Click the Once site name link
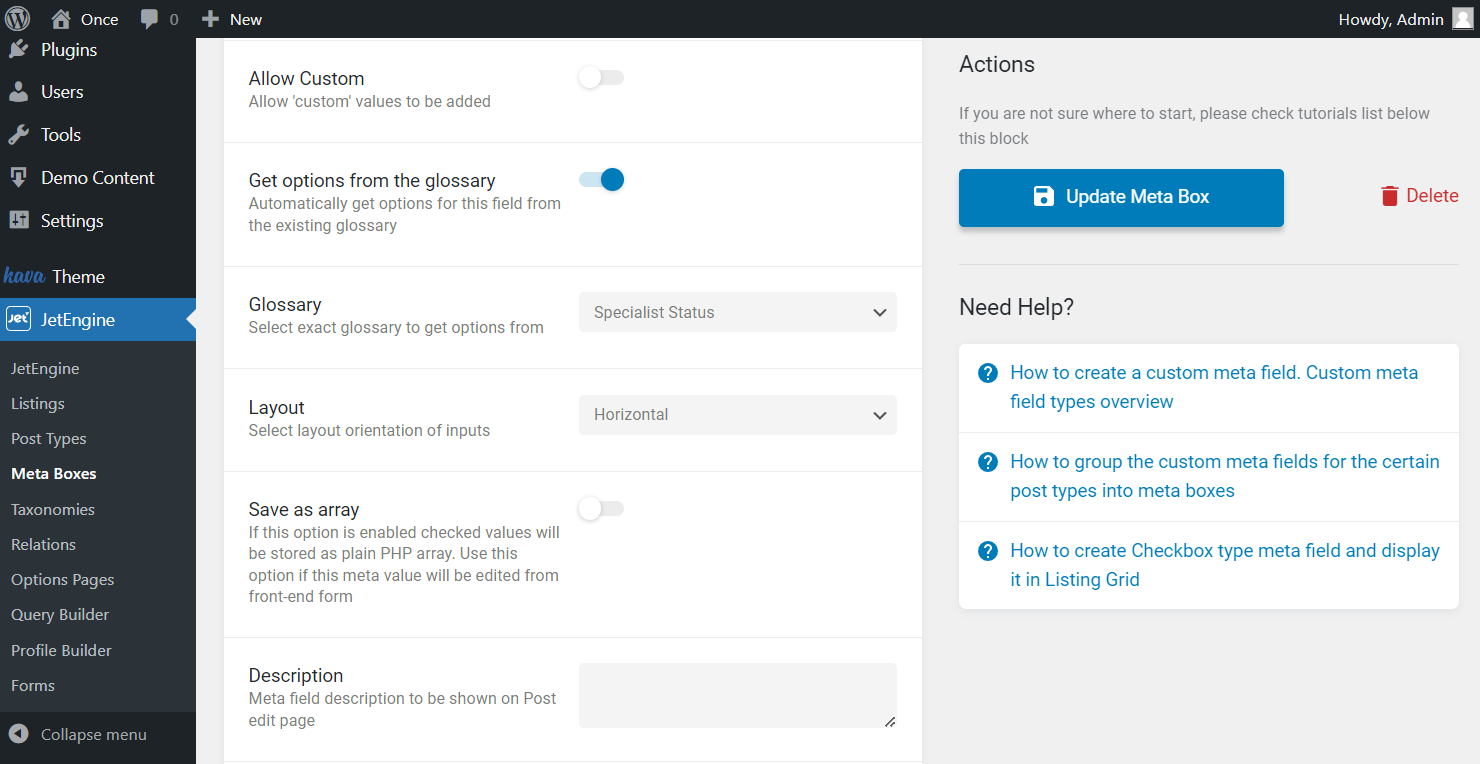The image size is (1480, 764). [100, 19]
